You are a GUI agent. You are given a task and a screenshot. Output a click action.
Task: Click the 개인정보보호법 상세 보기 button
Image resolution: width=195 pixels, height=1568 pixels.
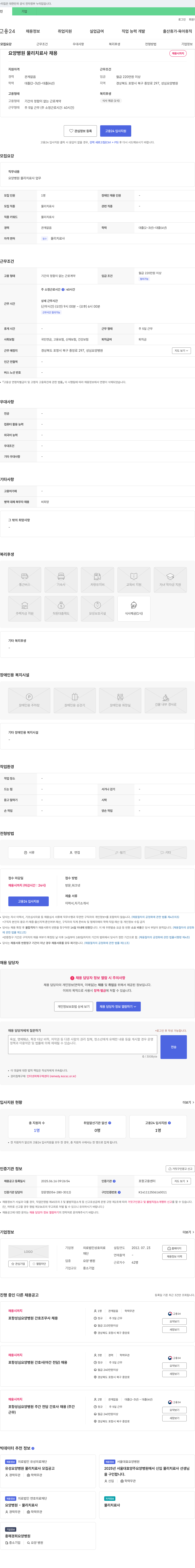pyautogui.click(x=74, y=1007)
